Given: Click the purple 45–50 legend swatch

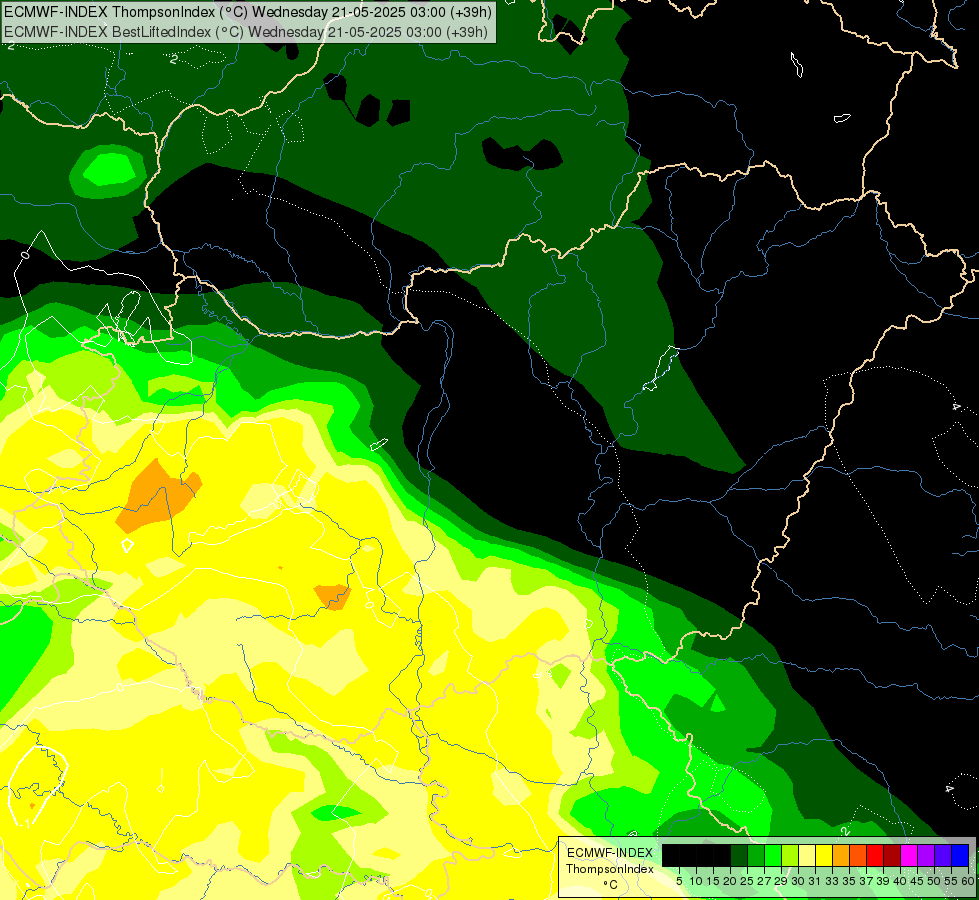Looking at the screenshot, I should point(926,855).
